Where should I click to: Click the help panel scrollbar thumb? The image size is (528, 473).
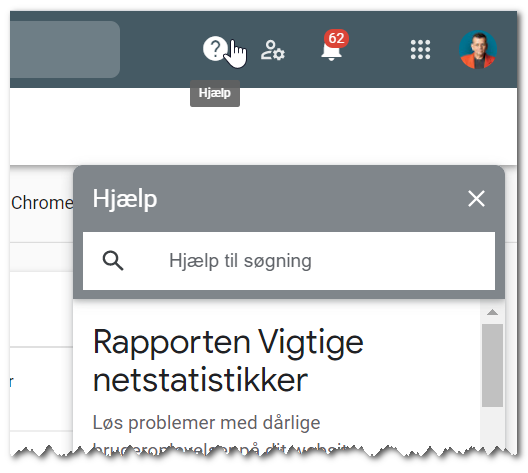click(492, 365)
